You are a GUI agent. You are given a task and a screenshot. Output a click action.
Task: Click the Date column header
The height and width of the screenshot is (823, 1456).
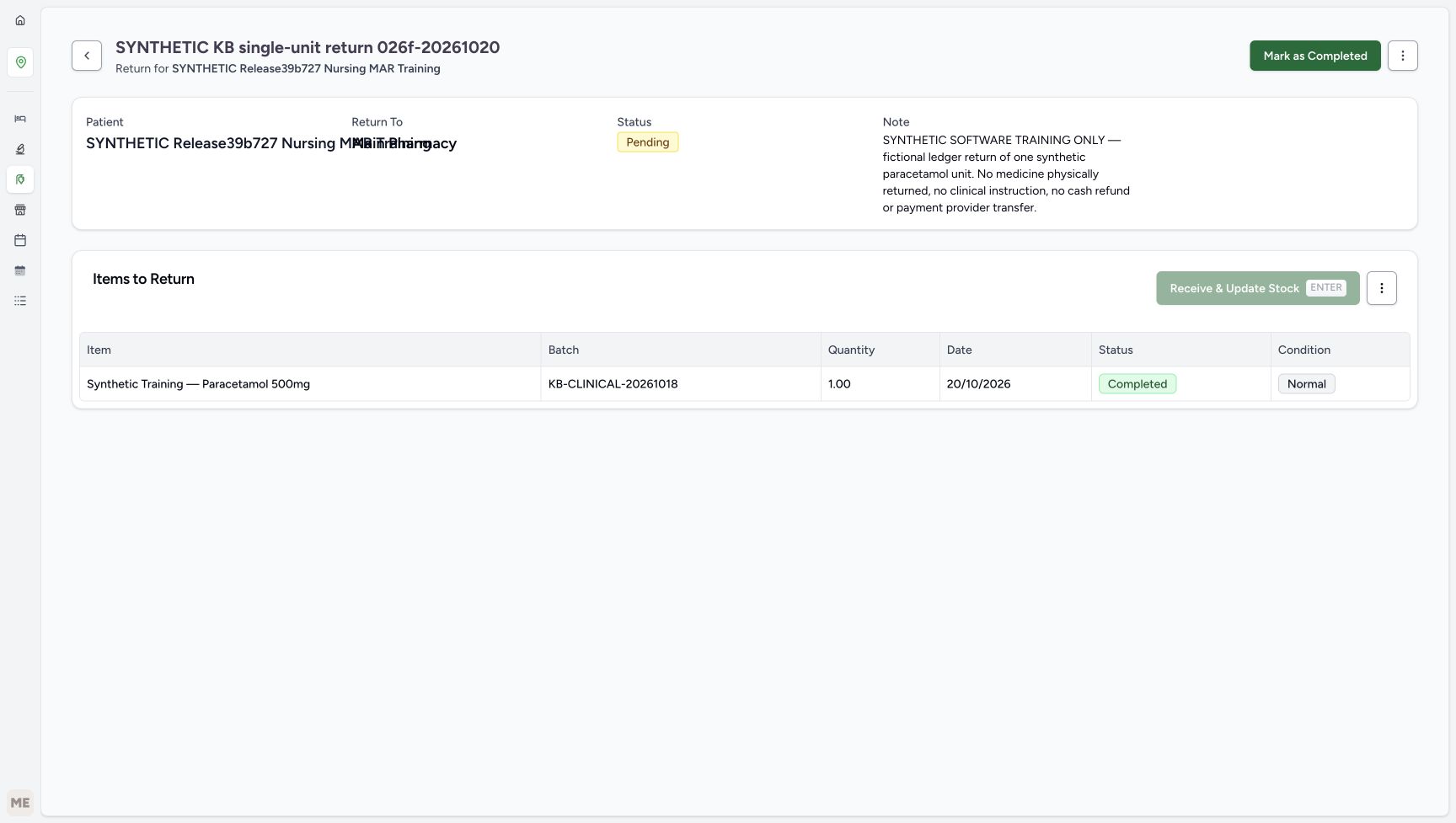coord(1014,350)
